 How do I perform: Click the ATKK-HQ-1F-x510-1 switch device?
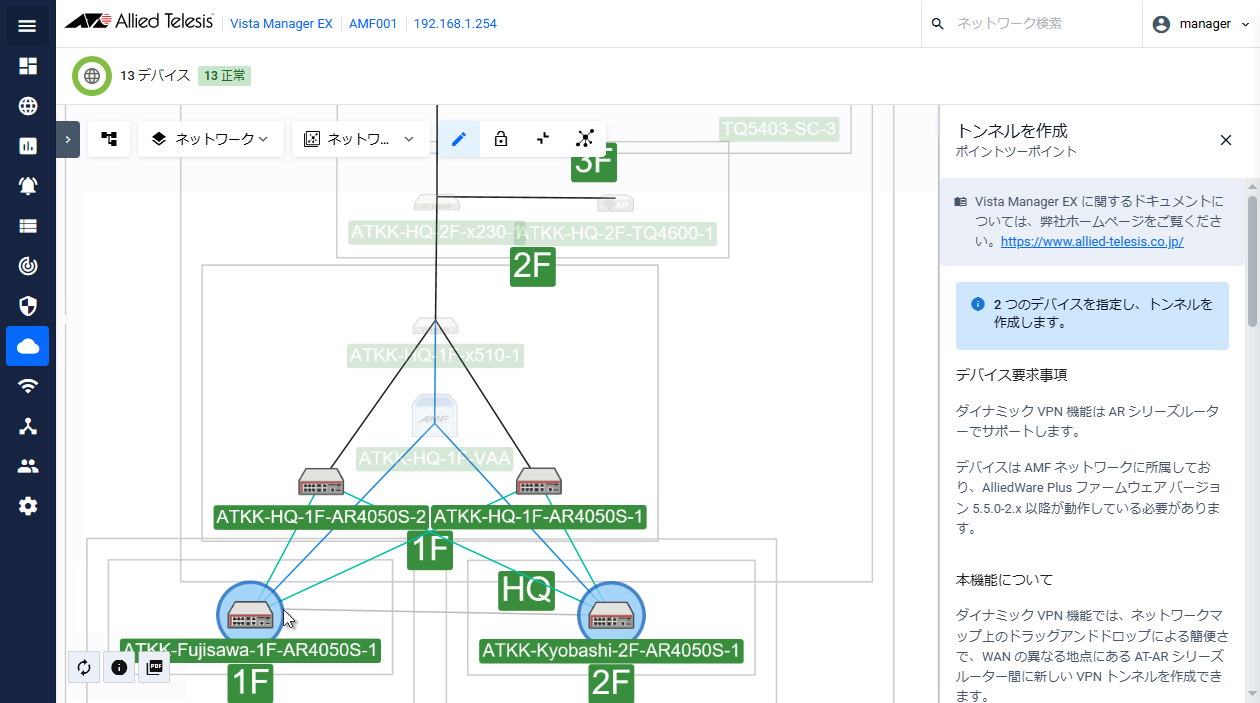point(436,326)
